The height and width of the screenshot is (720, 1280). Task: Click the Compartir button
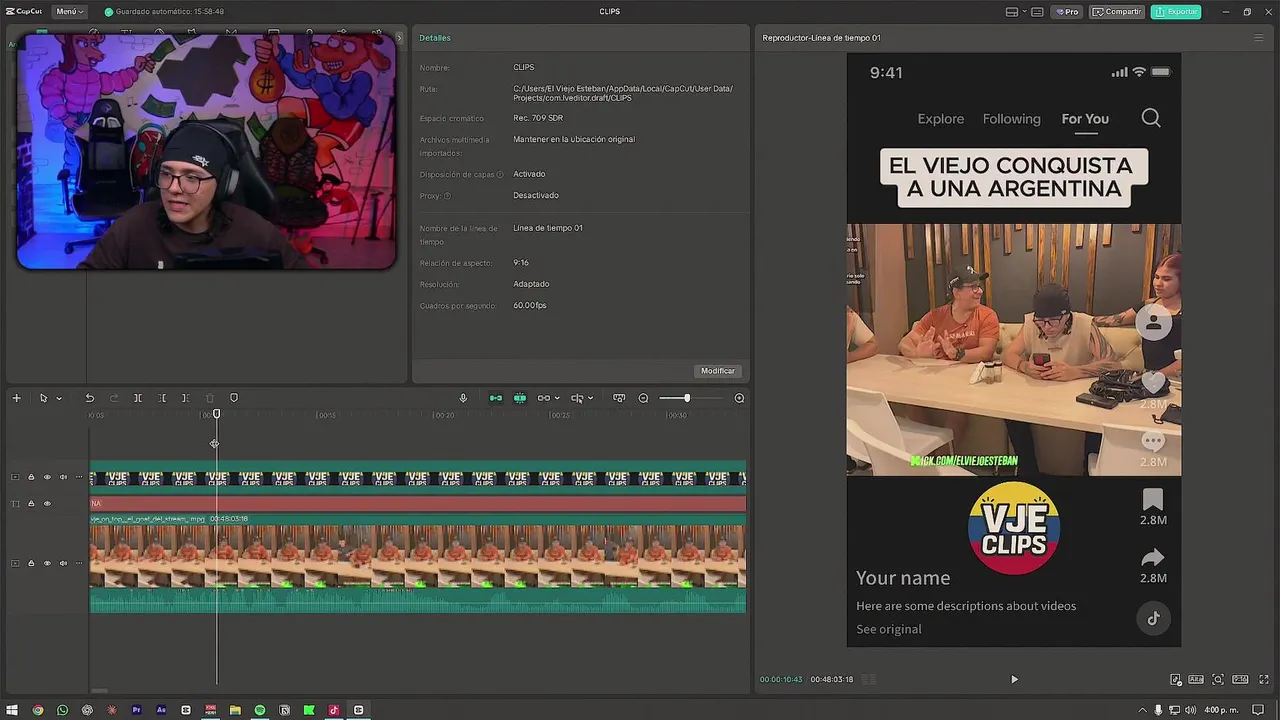(1117, 12)
